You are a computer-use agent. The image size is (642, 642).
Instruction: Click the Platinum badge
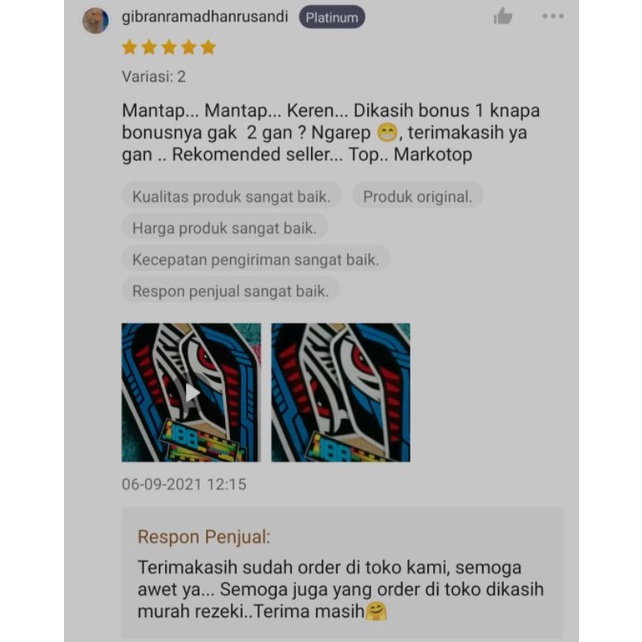coord(332,17)
